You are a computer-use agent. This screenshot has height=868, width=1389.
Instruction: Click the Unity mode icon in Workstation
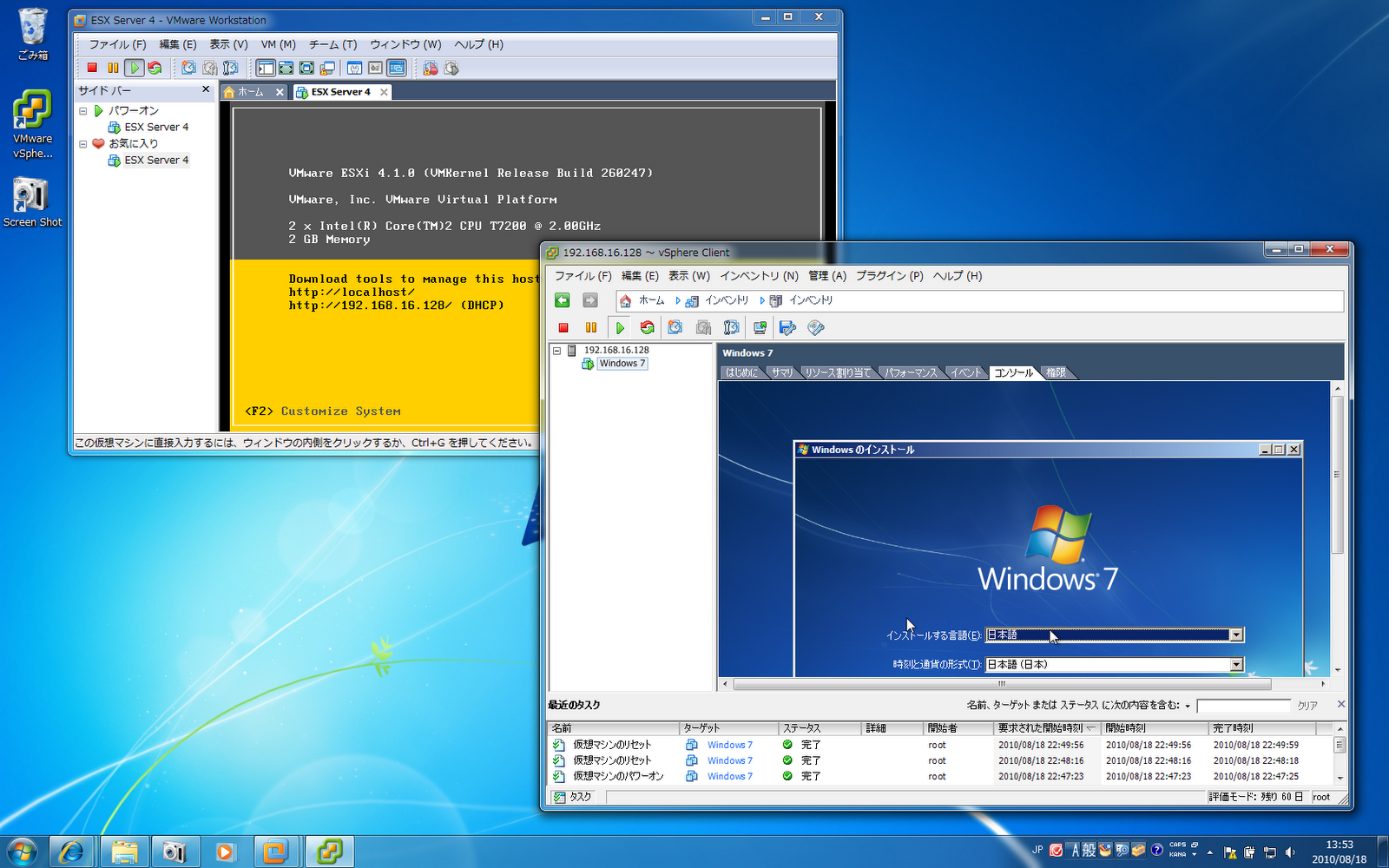pos(327,68)
